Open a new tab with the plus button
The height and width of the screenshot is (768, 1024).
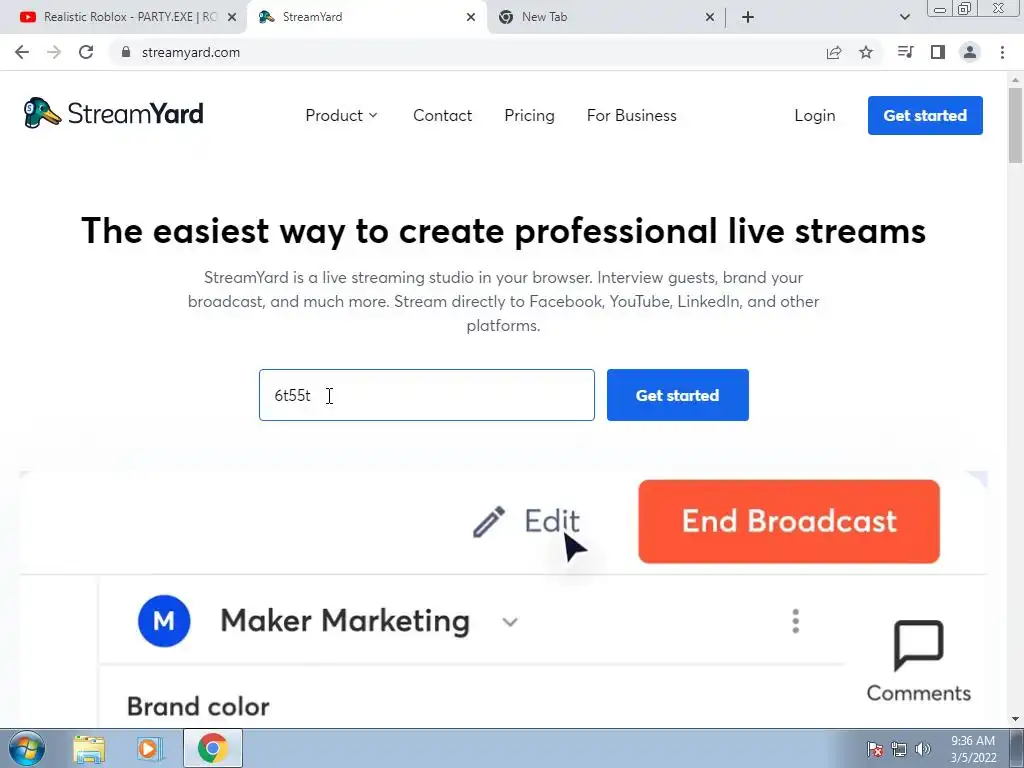click(748, 17)
